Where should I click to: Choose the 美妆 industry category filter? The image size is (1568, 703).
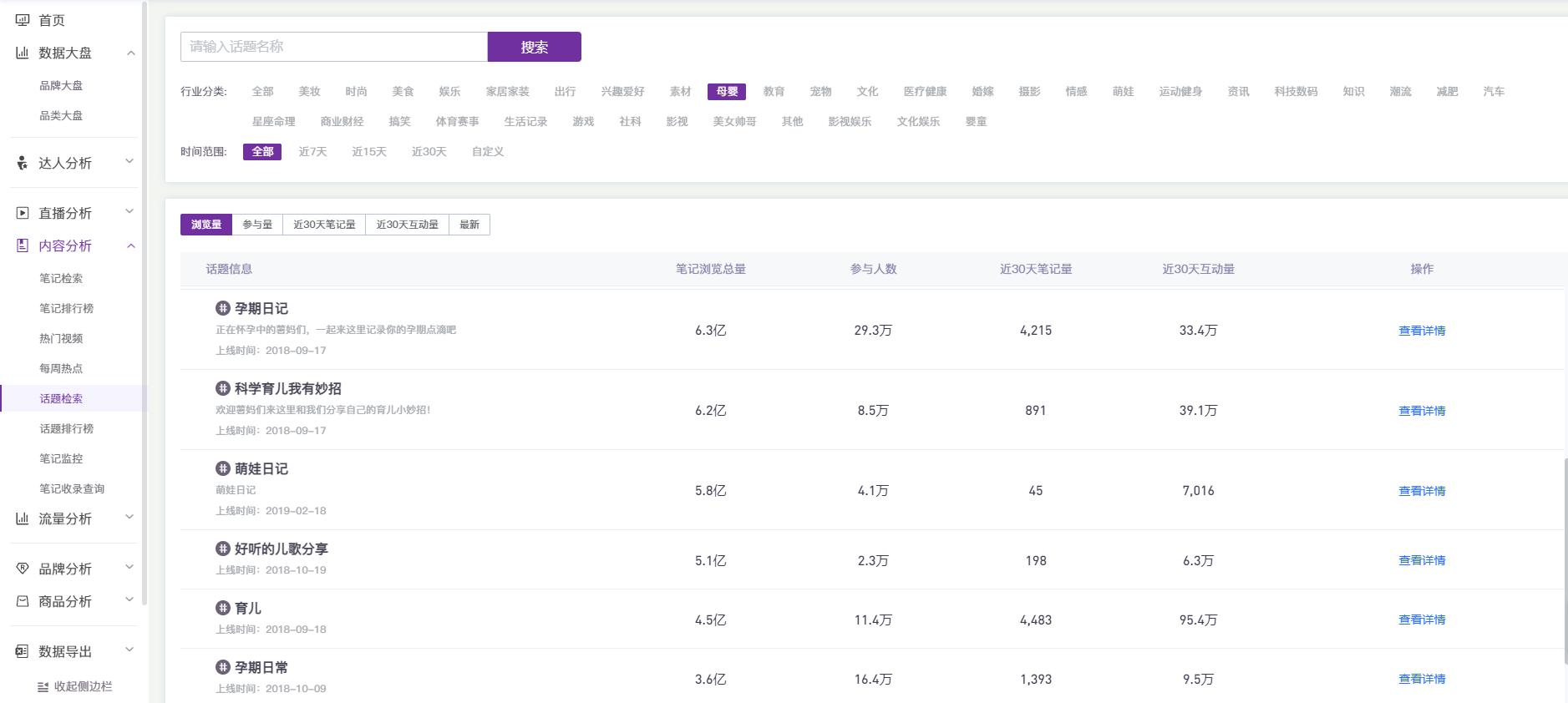pyautogui.click(x=309, y=91)
